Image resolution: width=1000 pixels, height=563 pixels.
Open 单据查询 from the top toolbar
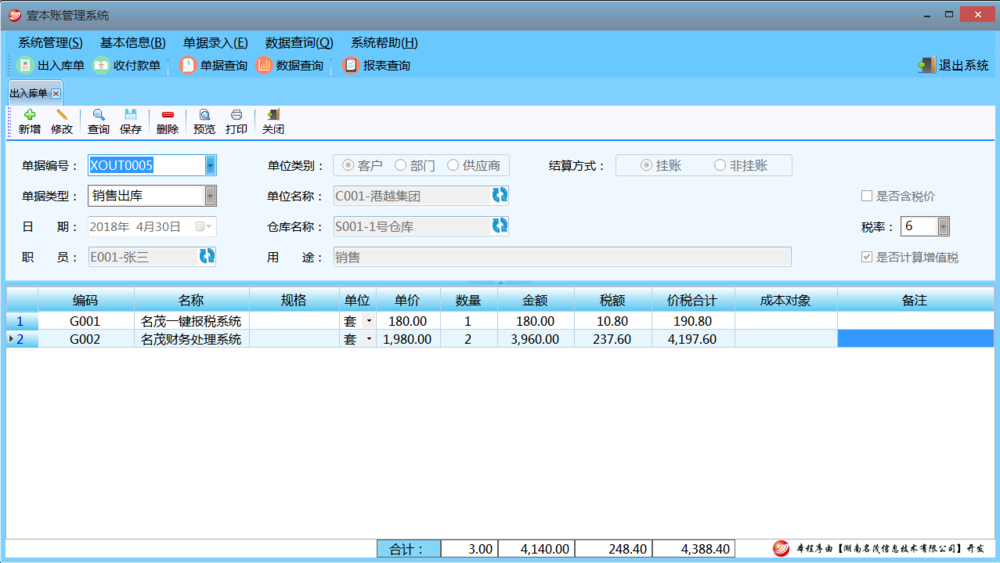(214, 65)
